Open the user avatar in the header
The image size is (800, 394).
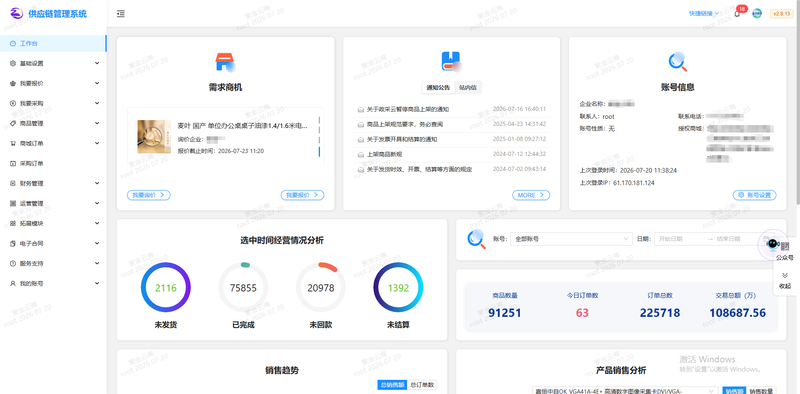click(757, 14)
